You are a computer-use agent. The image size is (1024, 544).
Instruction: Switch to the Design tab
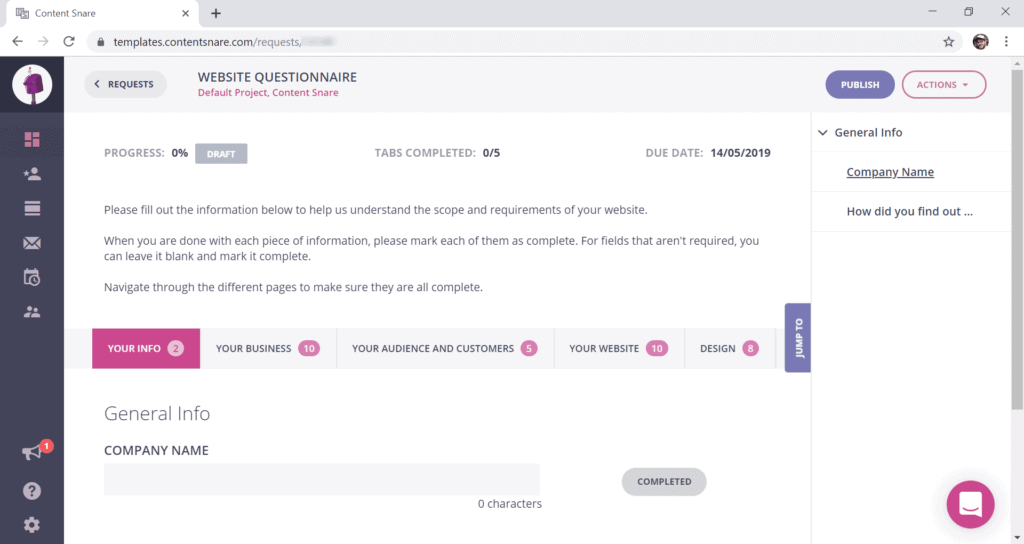pyautogui.click(x=729, y=348)
